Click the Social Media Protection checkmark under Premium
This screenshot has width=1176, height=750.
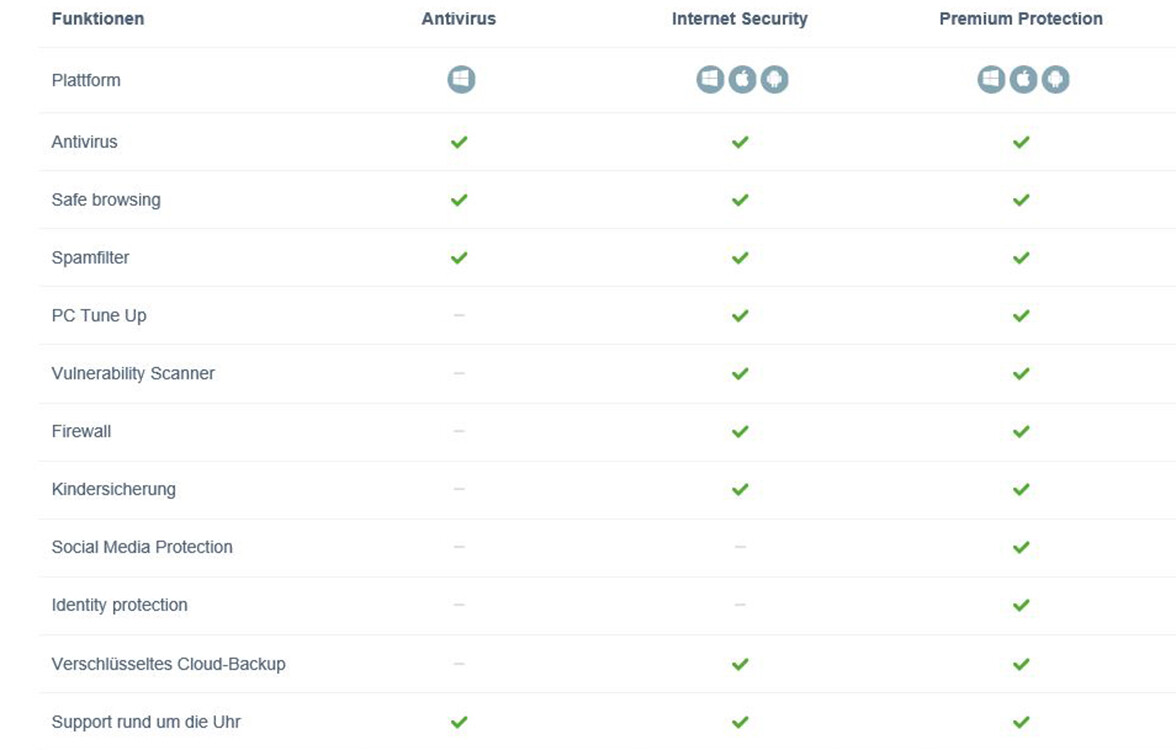click(x=1021, y=548)
